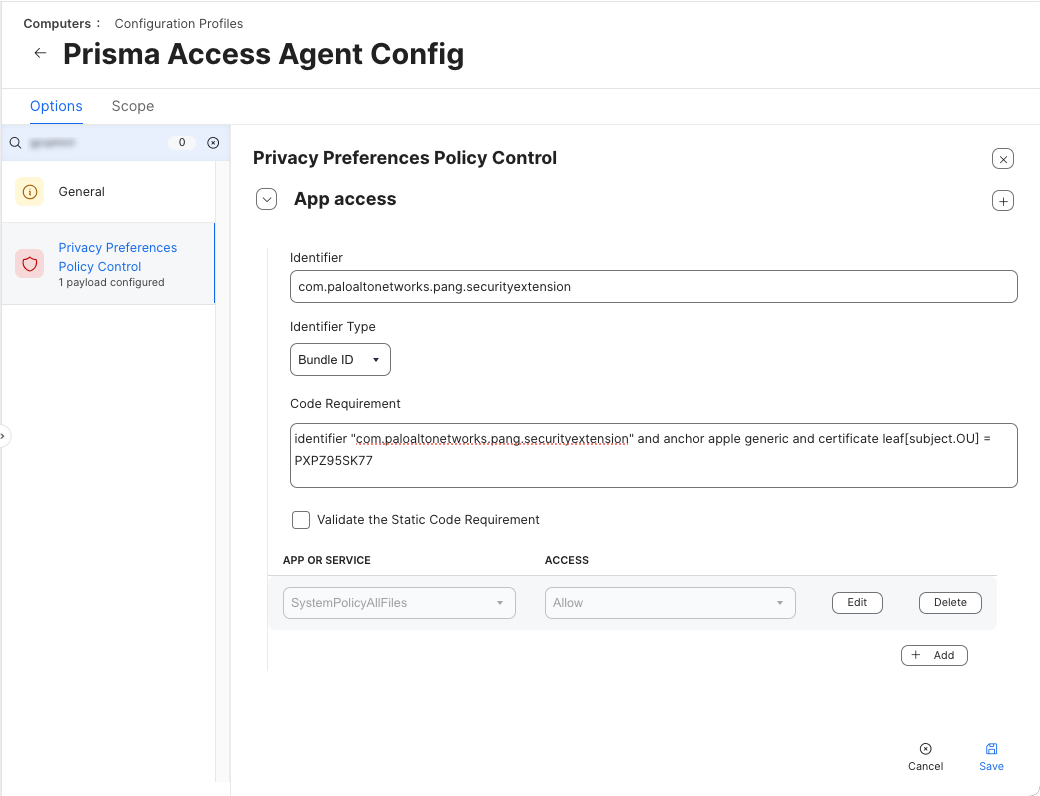Select the Options tab
The height and width of the screenshot is (796, 1040).
[x=56, y=106]
